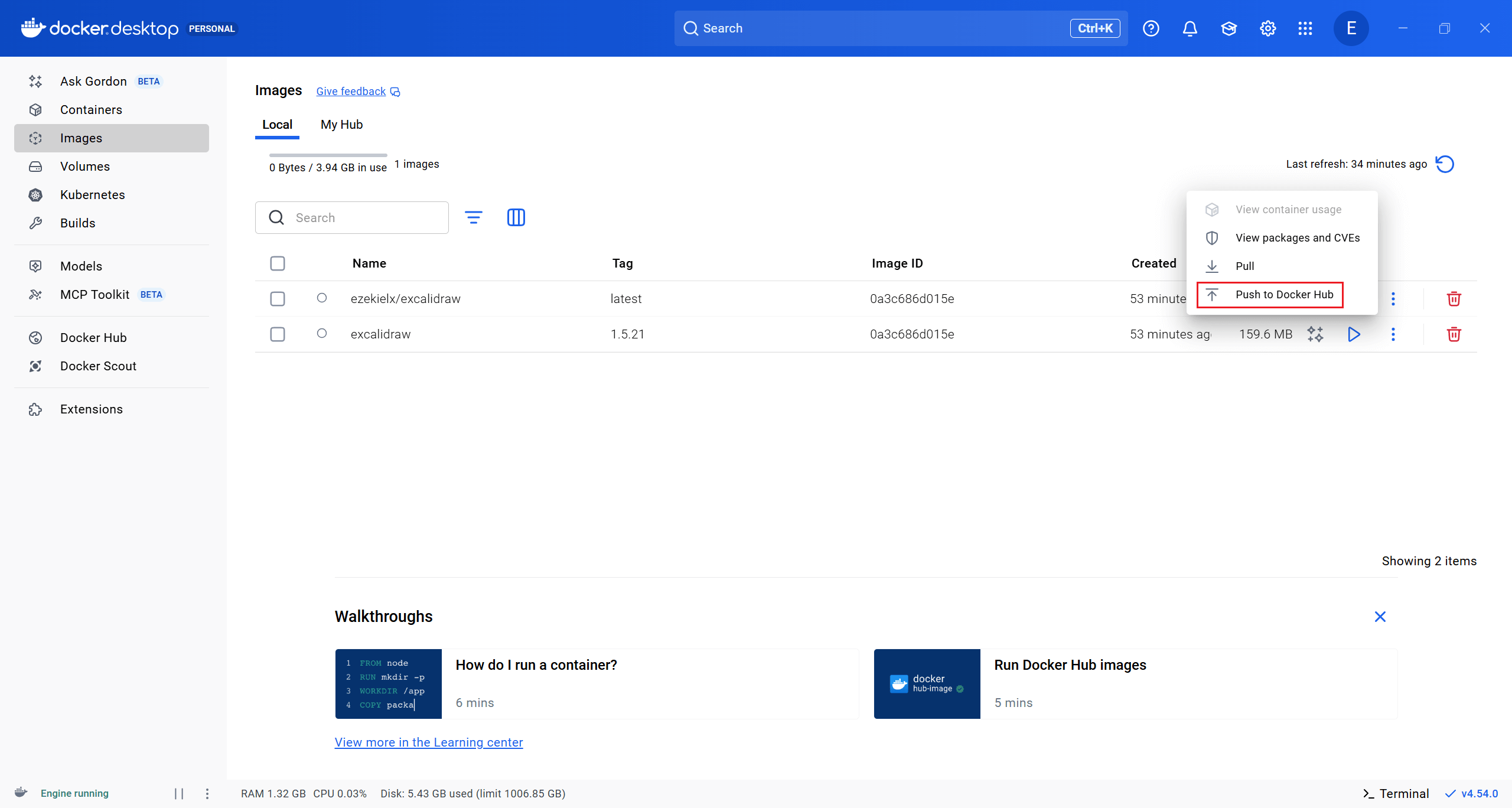Click the refresh images icon
Viewport: 1512px width, 808px height.
tap(1445, 164)
